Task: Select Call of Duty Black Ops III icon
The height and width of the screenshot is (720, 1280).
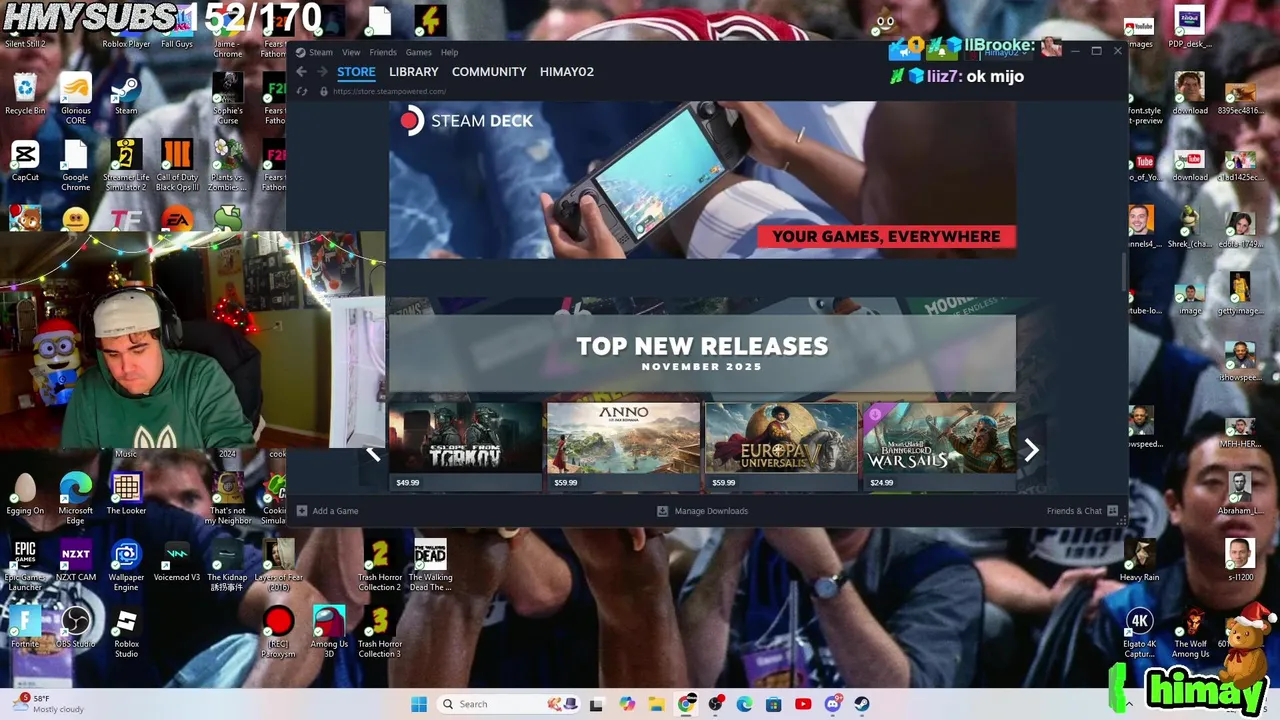Action: 177,165
